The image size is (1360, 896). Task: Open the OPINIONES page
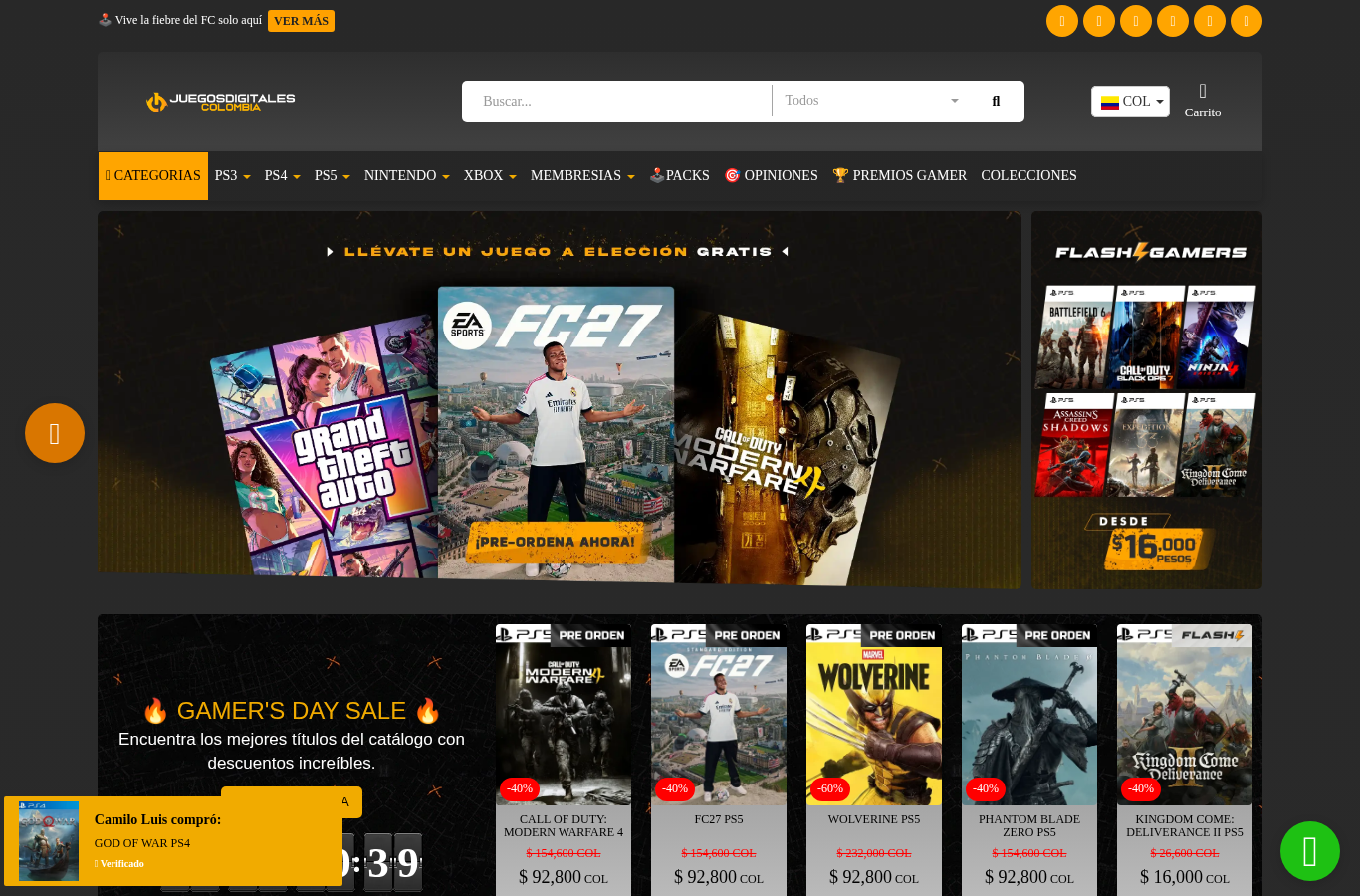coord(772,176)
